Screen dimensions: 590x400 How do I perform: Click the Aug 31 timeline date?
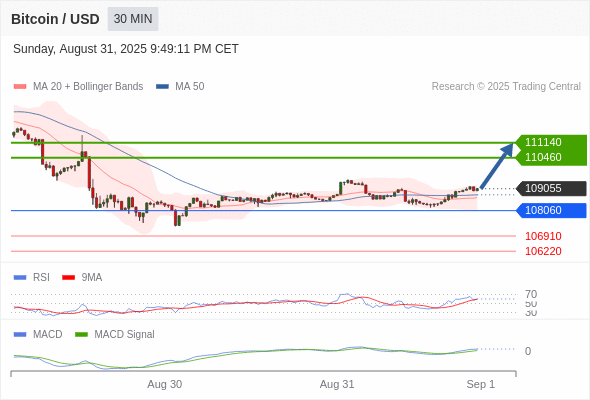(337, 384)
